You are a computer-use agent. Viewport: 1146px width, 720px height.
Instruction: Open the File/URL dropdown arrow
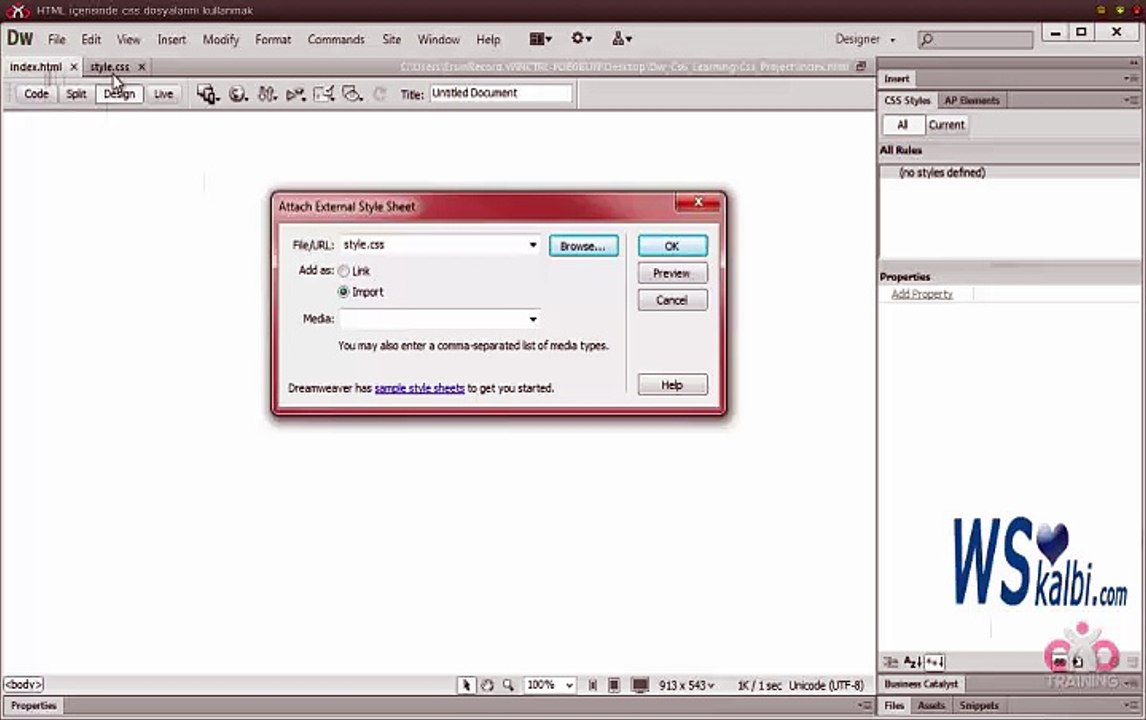(533, 245)
